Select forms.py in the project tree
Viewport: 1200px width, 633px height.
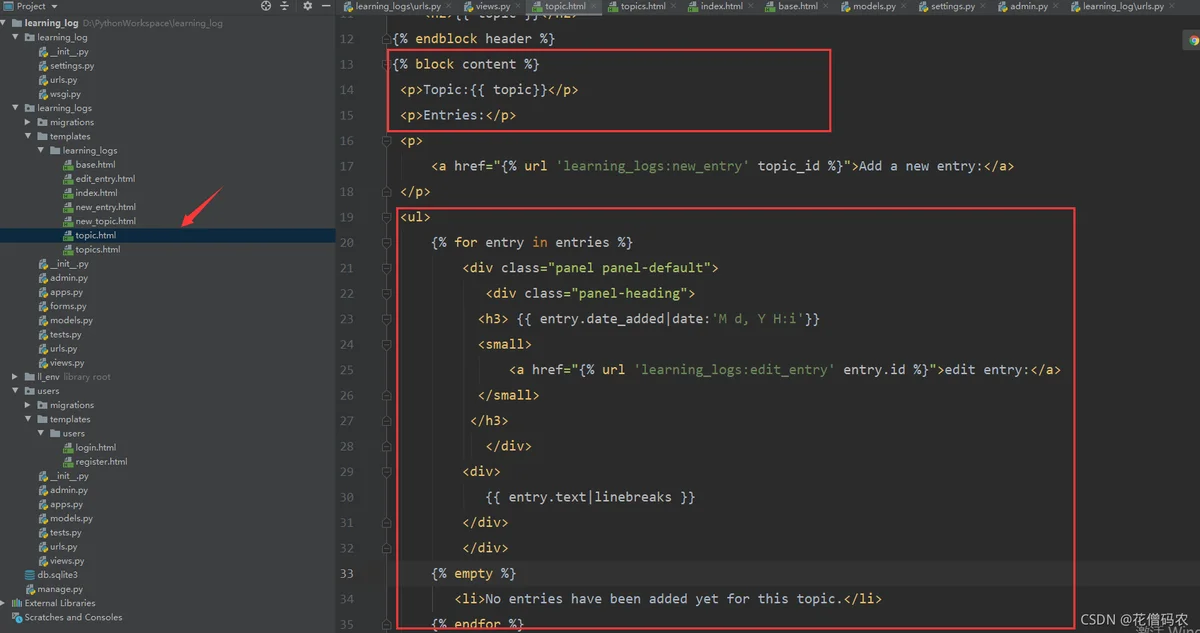68,306
